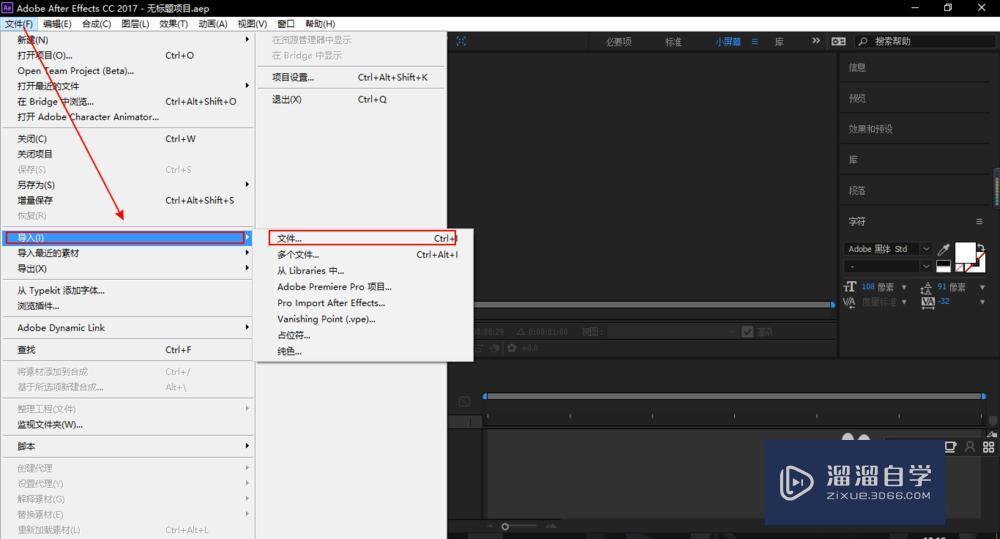
Task: Click the white fill color swatch
Action: [965, 253]
